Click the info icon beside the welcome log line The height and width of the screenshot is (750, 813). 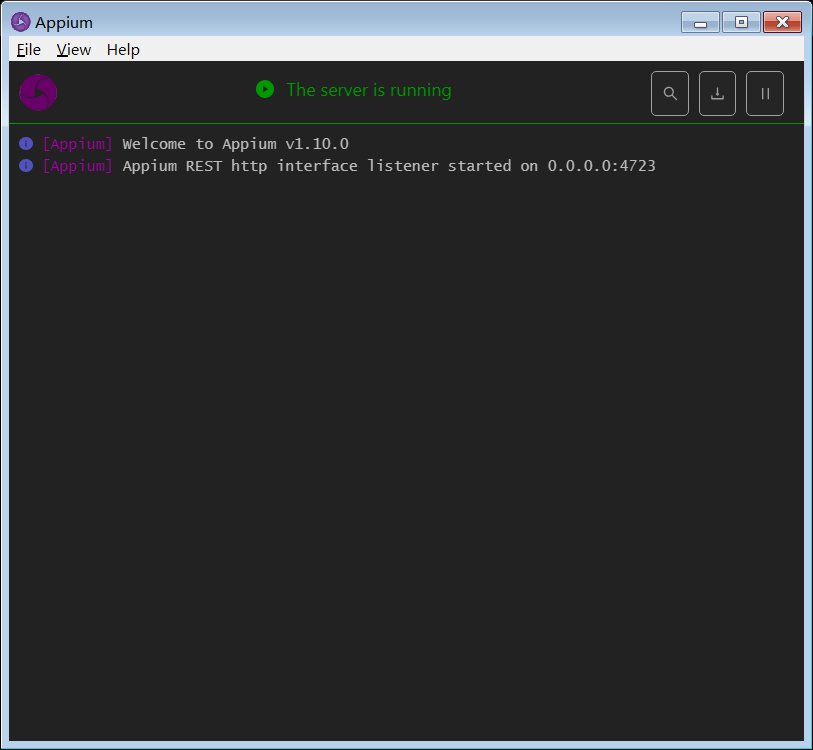pos(25,143)
